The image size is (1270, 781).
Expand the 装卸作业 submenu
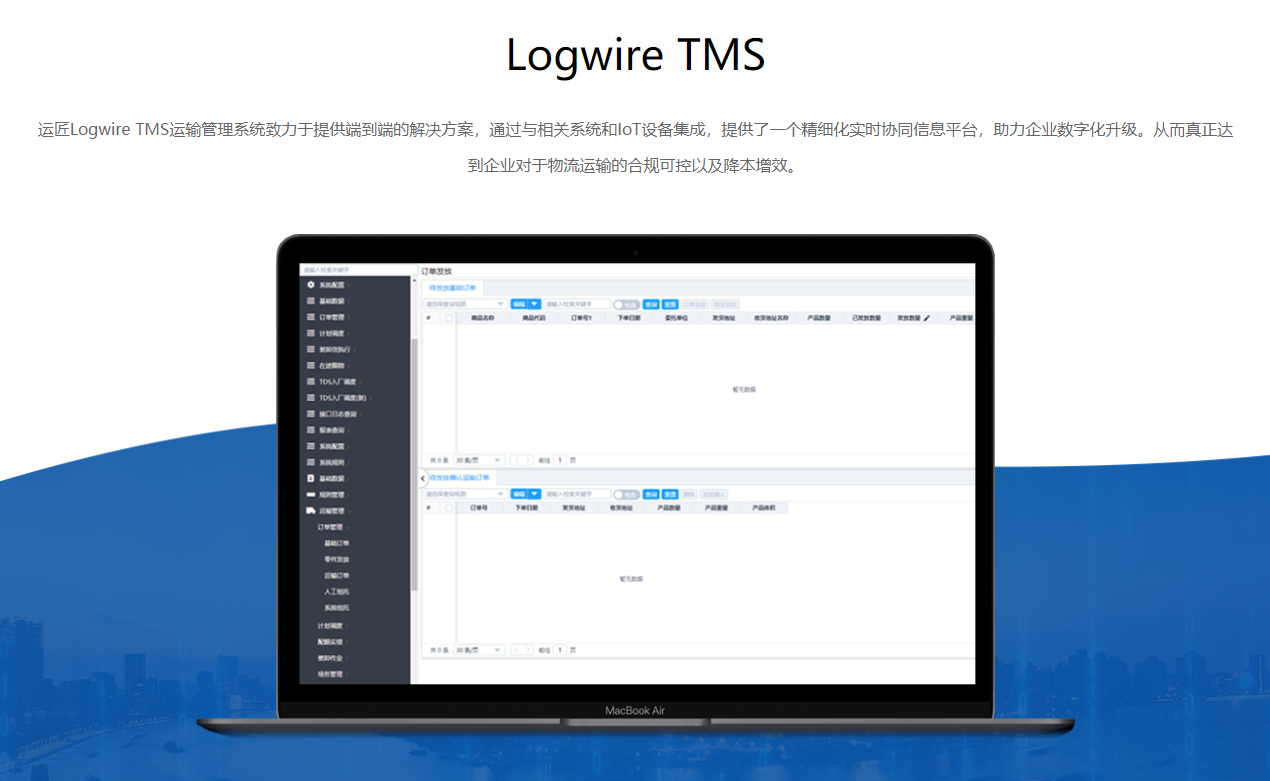point(331,658)
